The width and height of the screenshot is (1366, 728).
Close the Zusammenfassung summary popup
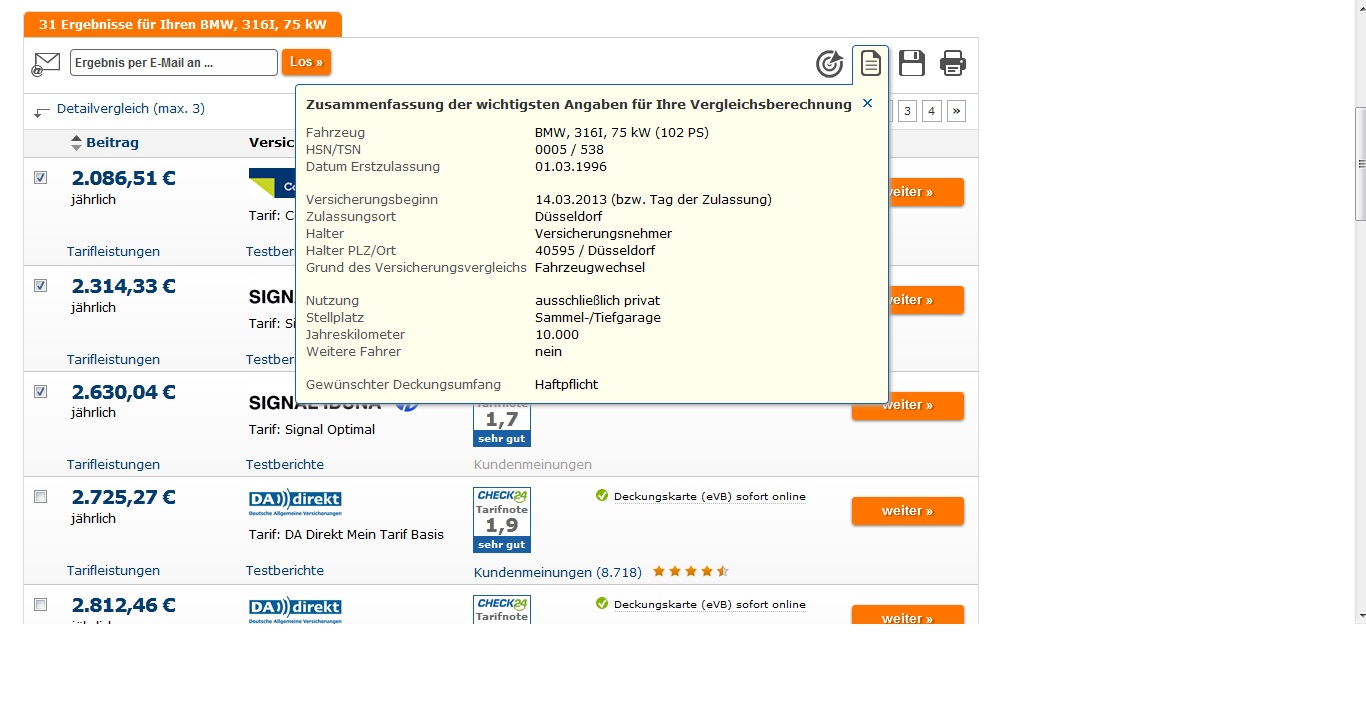tap(867, 103)
